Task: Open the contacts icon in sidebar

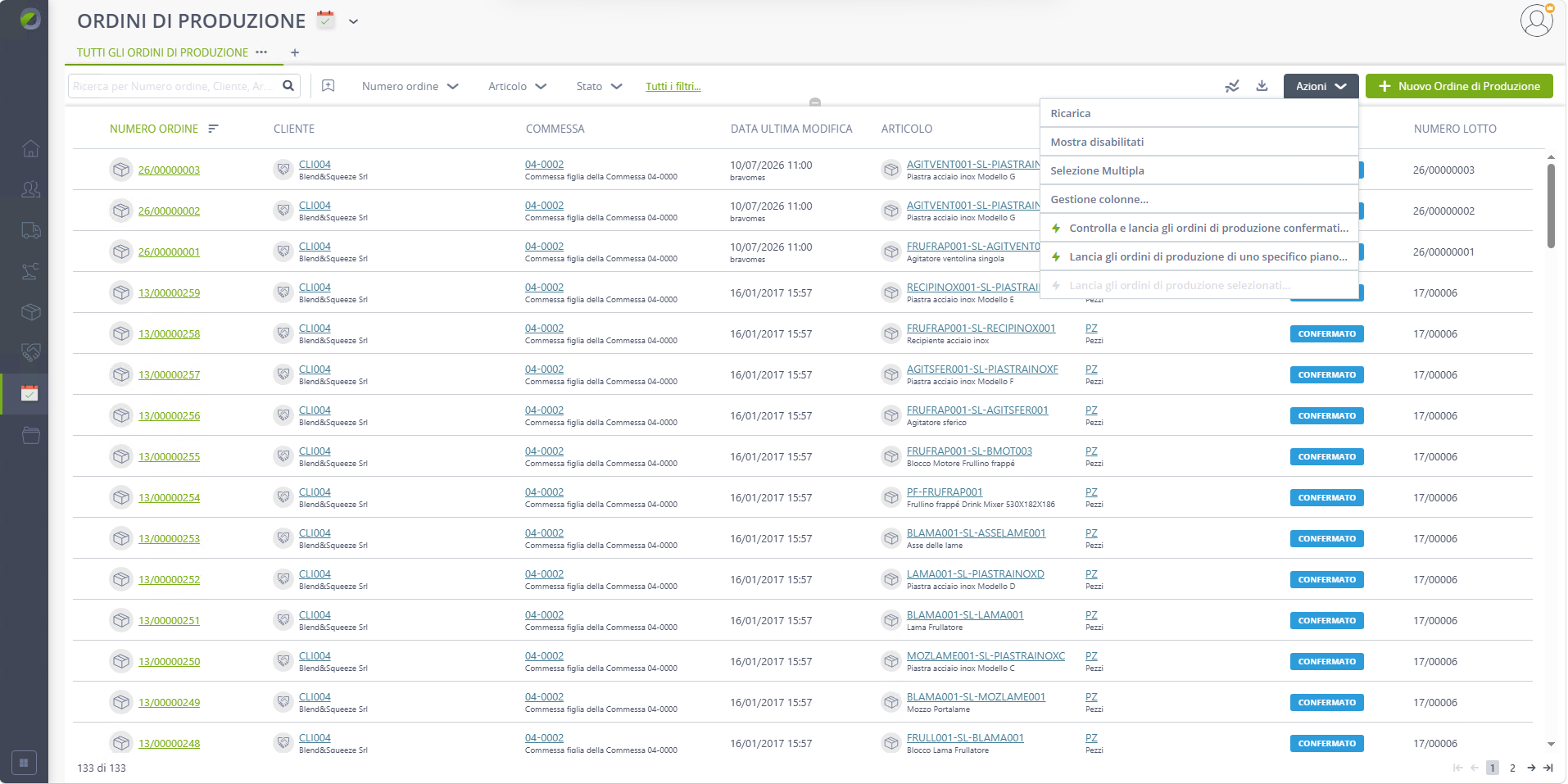Action: point(30,189)
